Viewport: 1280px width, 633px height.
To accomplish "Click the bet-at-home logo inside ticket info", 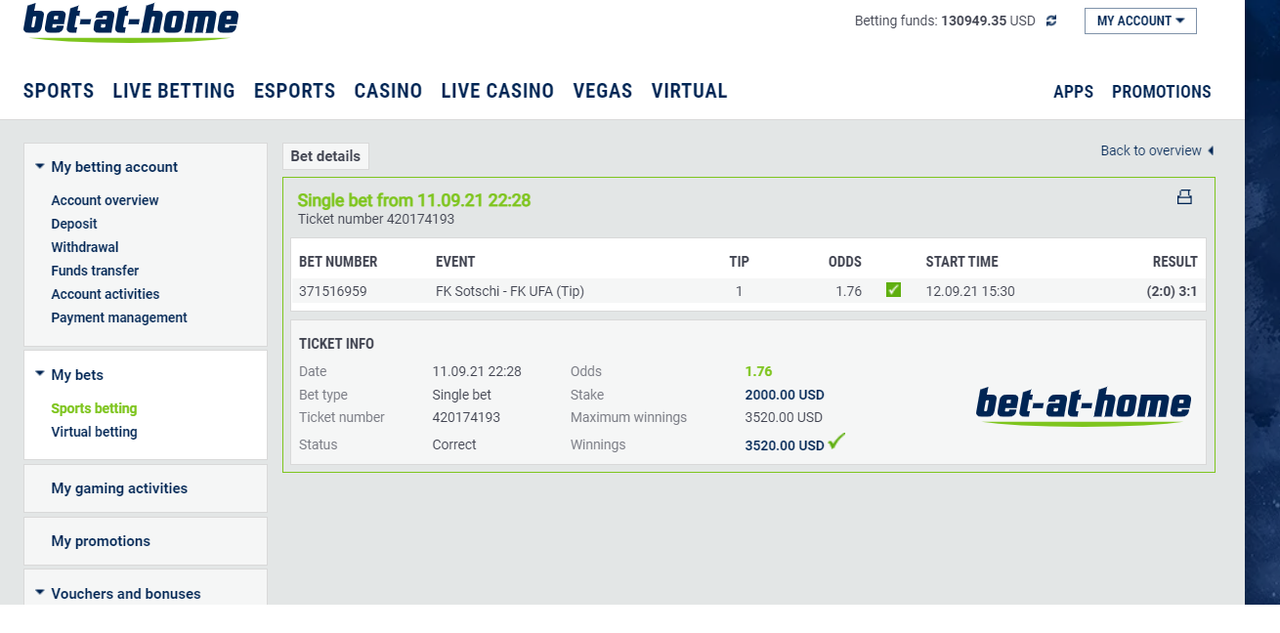I will click(1083, 406).
